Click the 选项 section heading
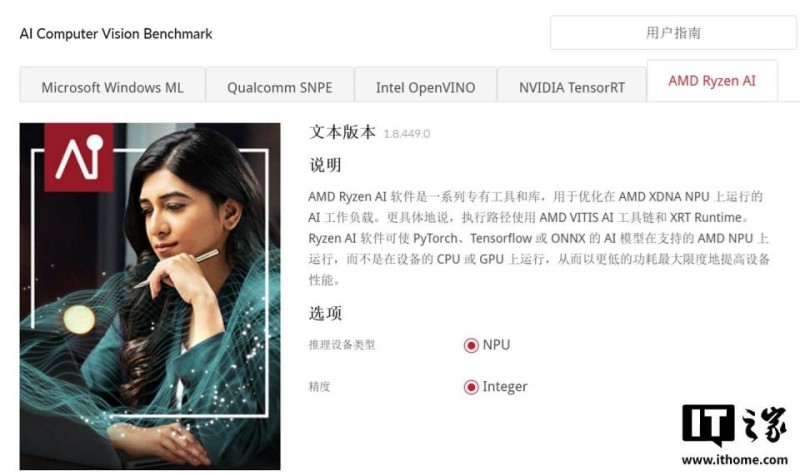 (x=325, y=313)
